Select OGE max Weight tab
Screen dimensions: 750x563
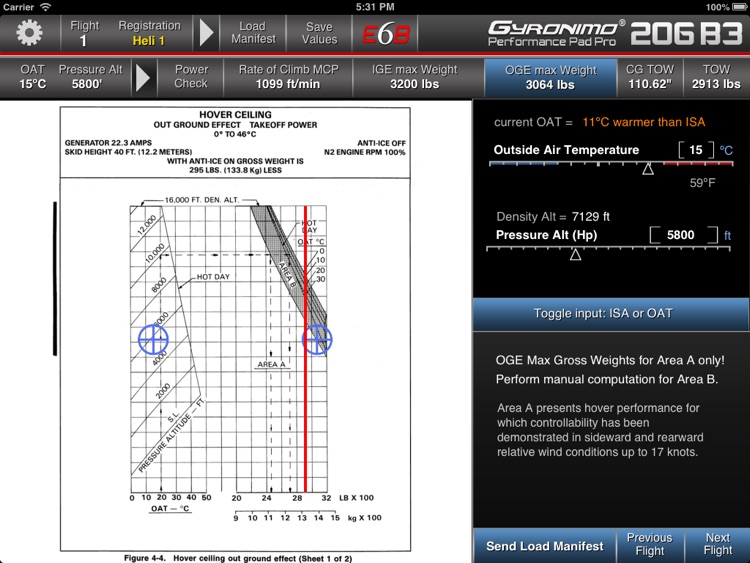coord(550,77)
